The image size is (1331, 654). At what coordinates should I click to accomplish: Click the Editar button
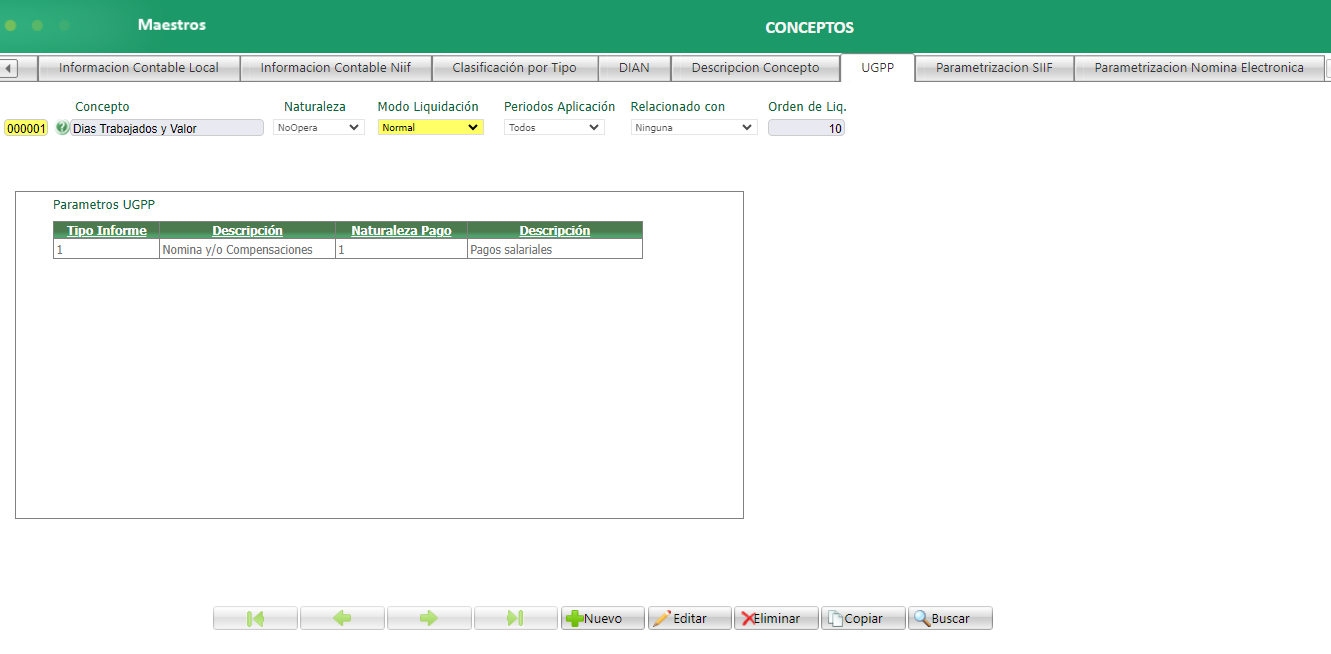689,618
